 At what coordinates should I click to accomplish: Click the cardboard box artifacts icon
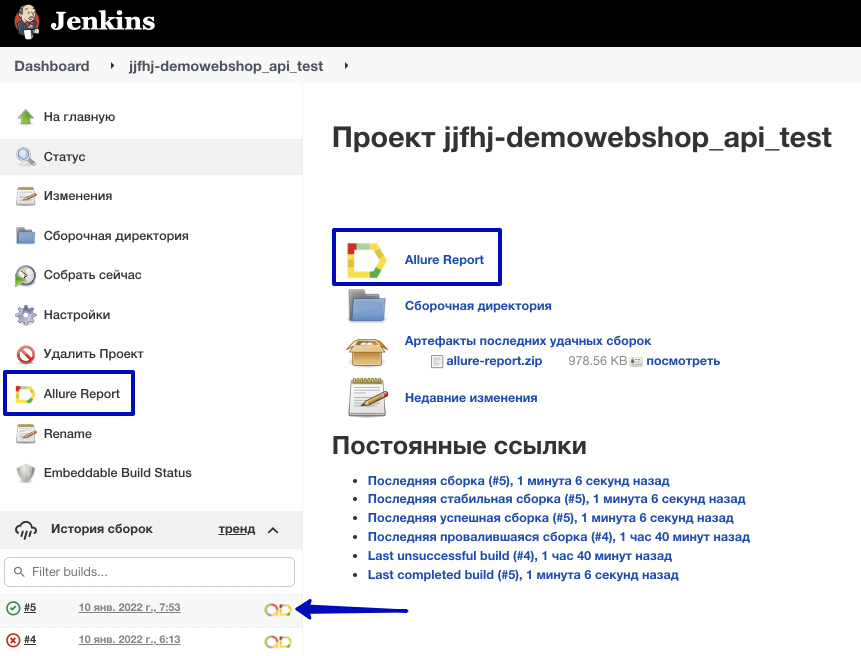(x=367, y=352)
